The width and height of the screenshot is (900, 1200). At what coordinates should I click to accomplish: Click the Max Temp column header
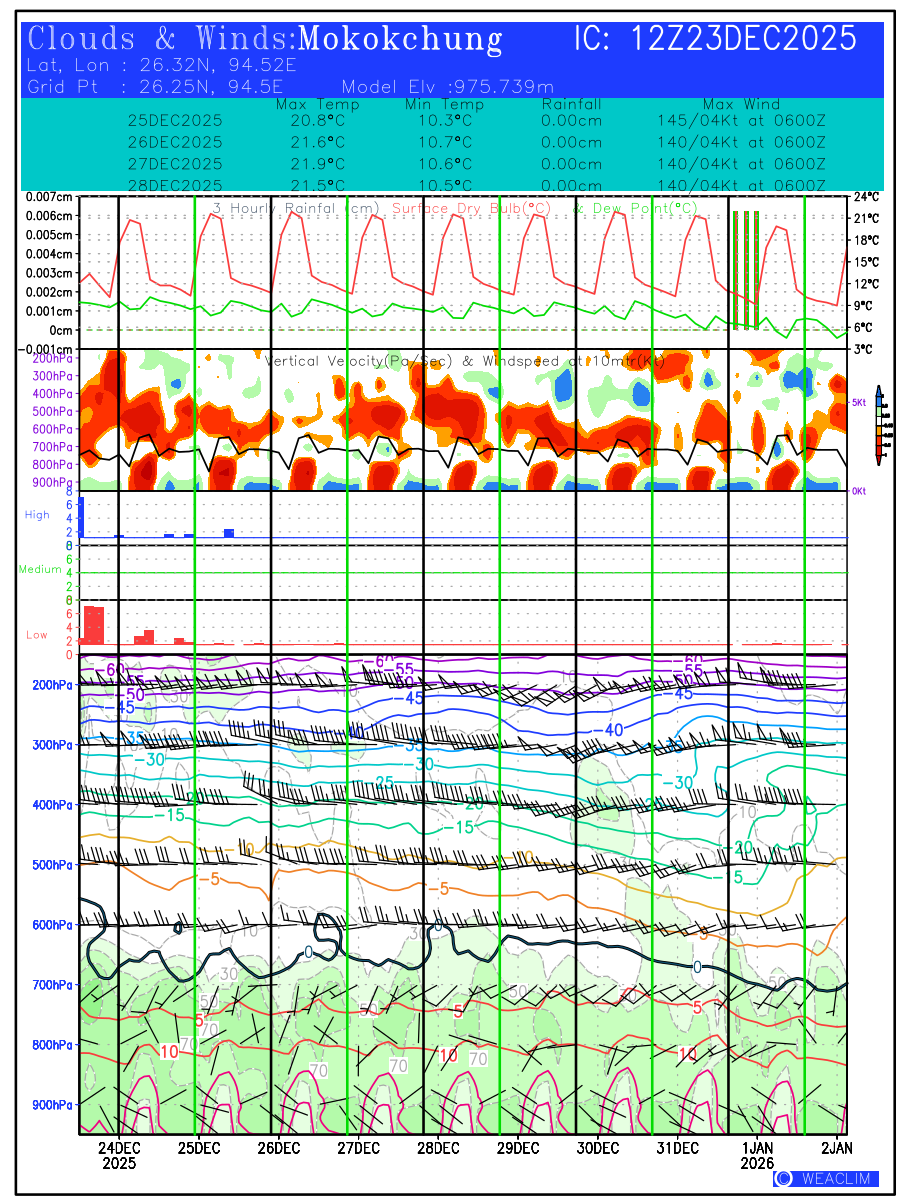(317, 104)
